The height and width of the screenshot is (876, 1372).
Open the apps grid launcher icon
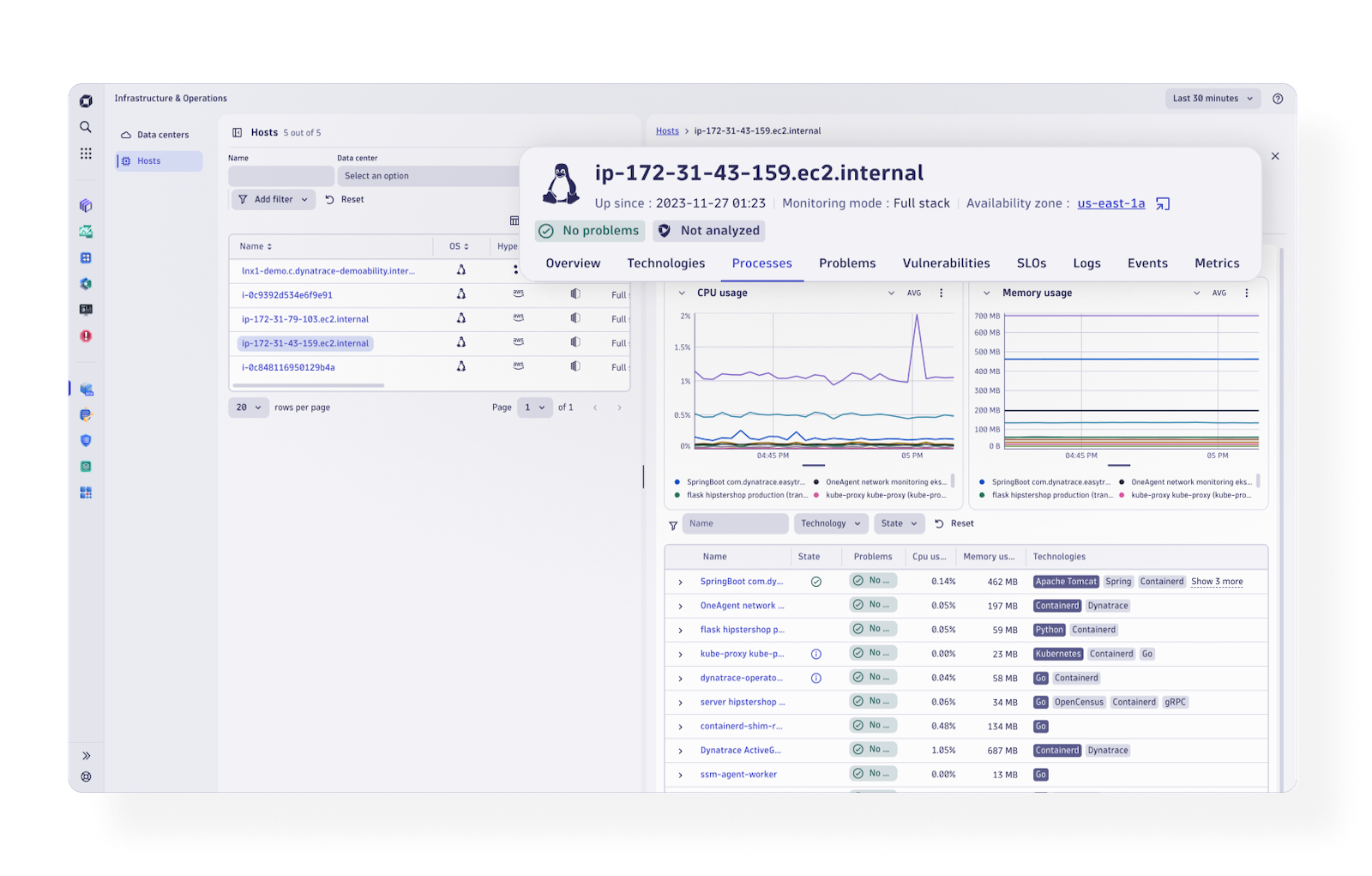click(x=86, y=154)
